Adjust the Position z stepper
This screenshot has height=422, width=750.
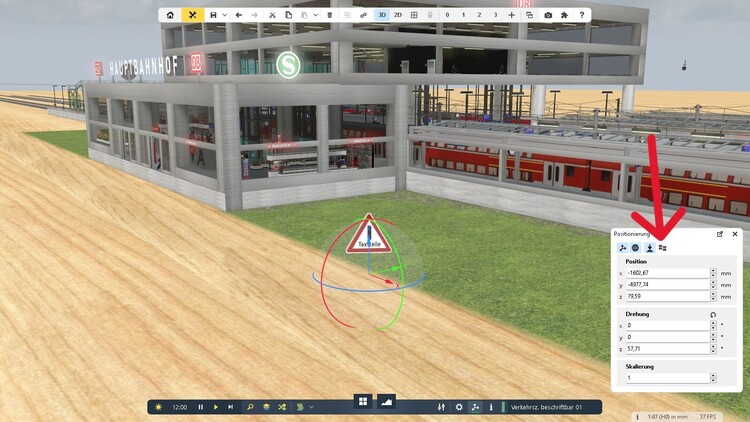[714, 297]
